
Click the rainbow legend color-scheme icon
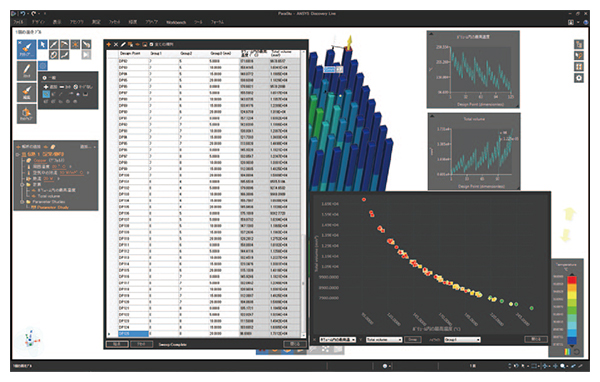click(x=568, y=351)
